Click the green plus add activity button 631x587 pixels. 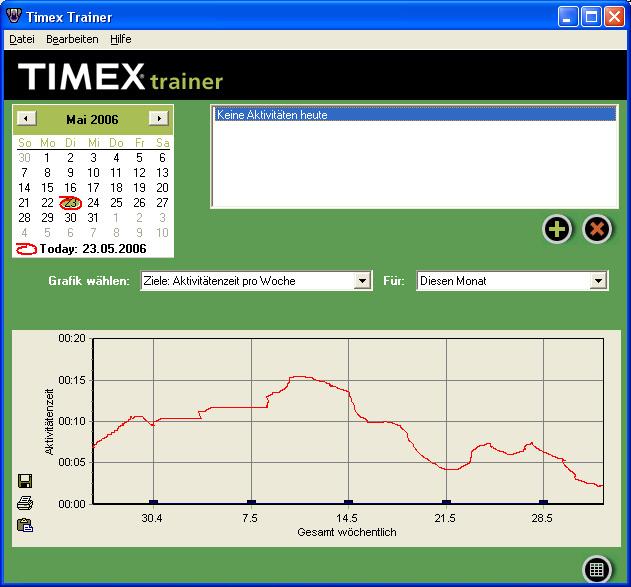click(557, 229)
